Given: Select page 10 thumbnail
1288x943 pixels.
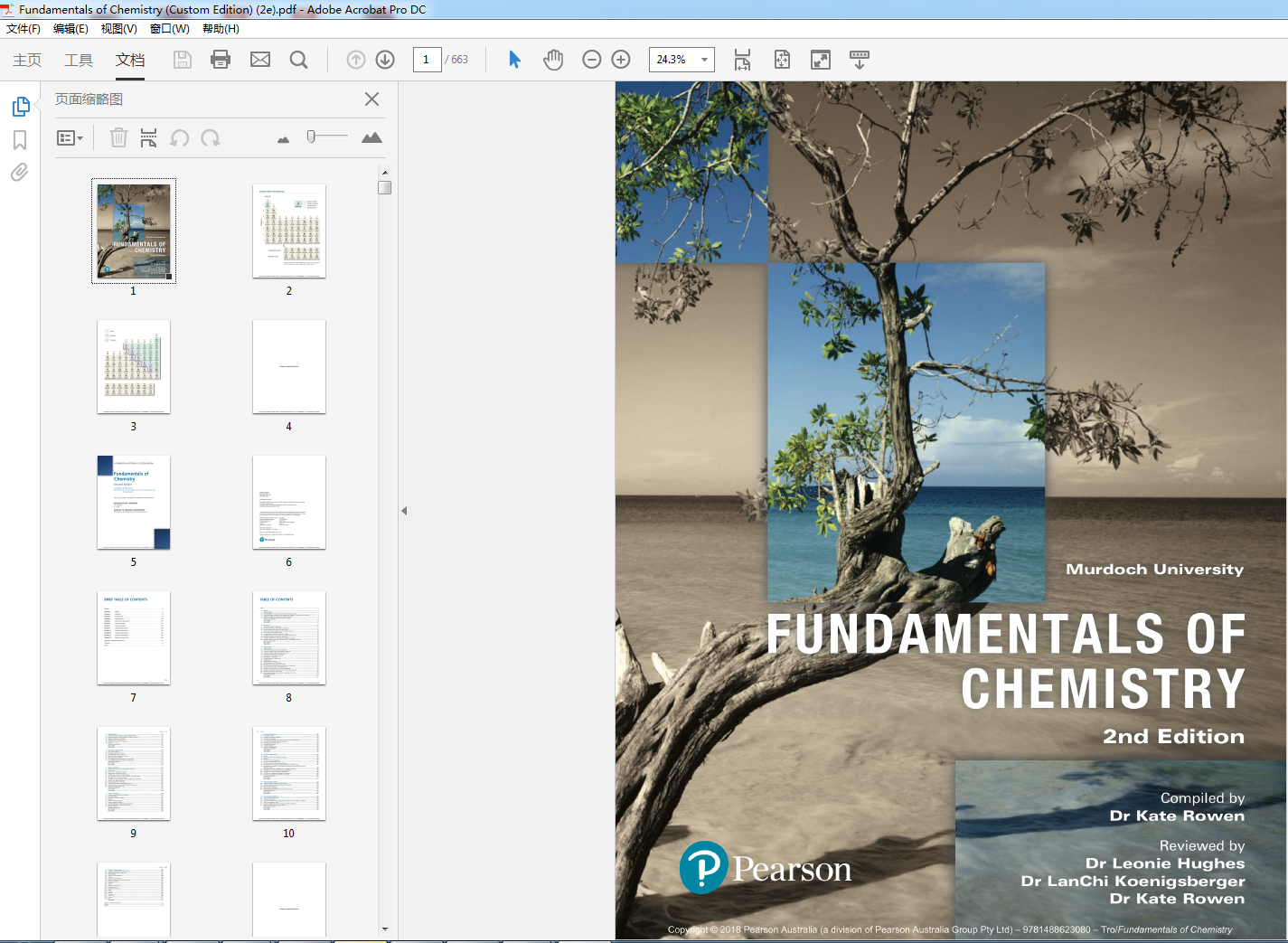Looking at the screenshot, I should 289,774.
